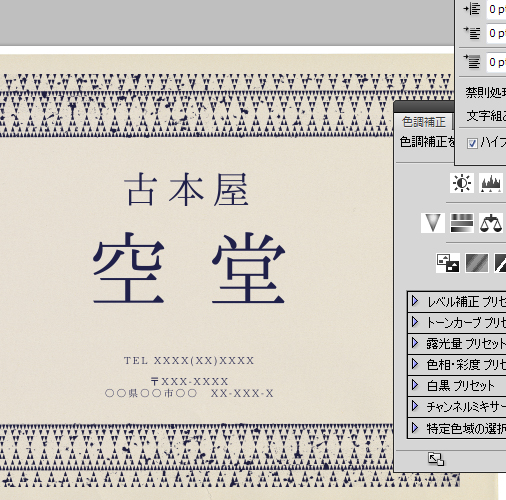Add a Levels adjustment with histogram icon
506x500 pixels.
(491, 183)
